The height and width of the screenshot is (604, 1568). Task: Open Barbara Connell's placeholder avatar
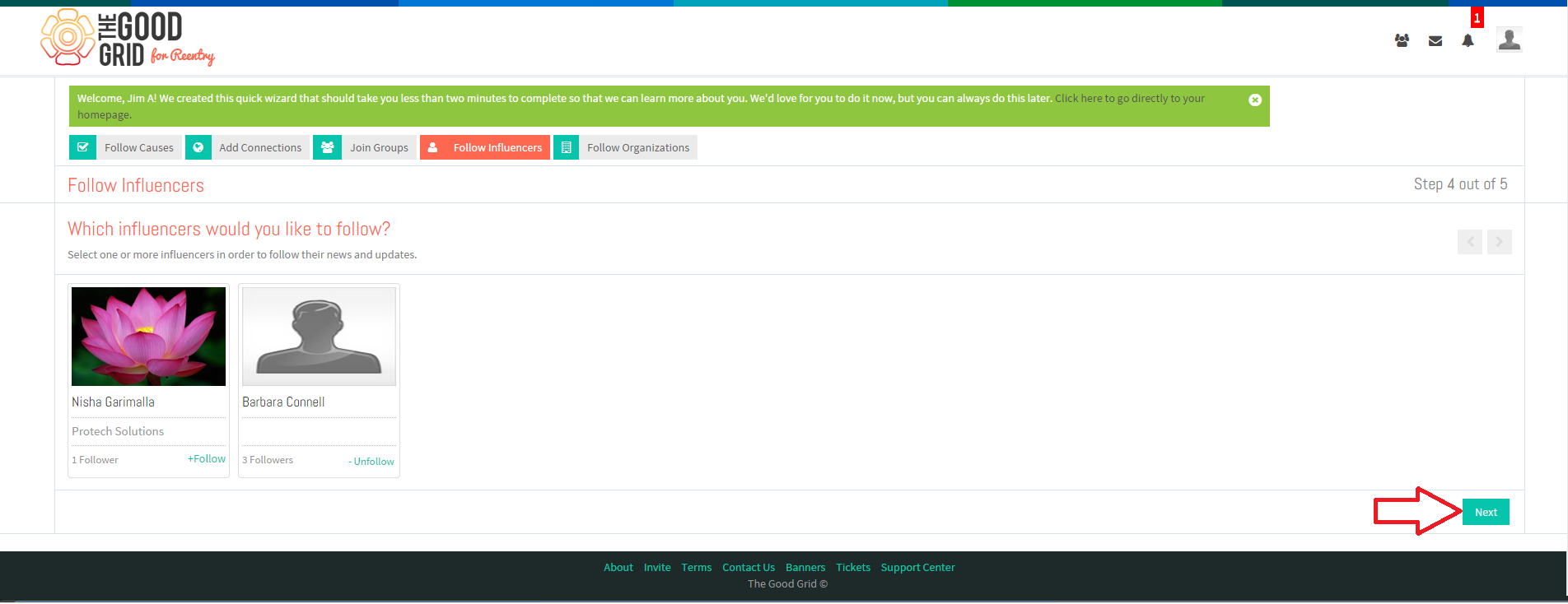(319, 336)
